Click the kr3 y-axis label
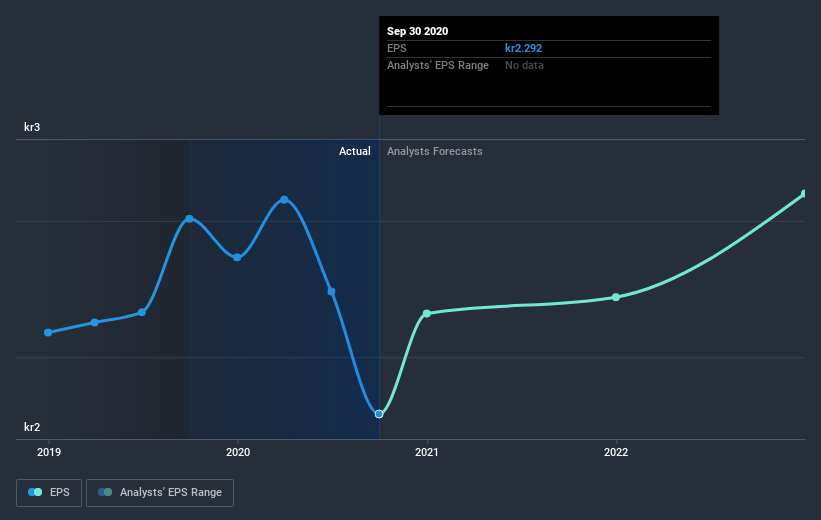The image size is (821, 520). [x=32, y=127]
